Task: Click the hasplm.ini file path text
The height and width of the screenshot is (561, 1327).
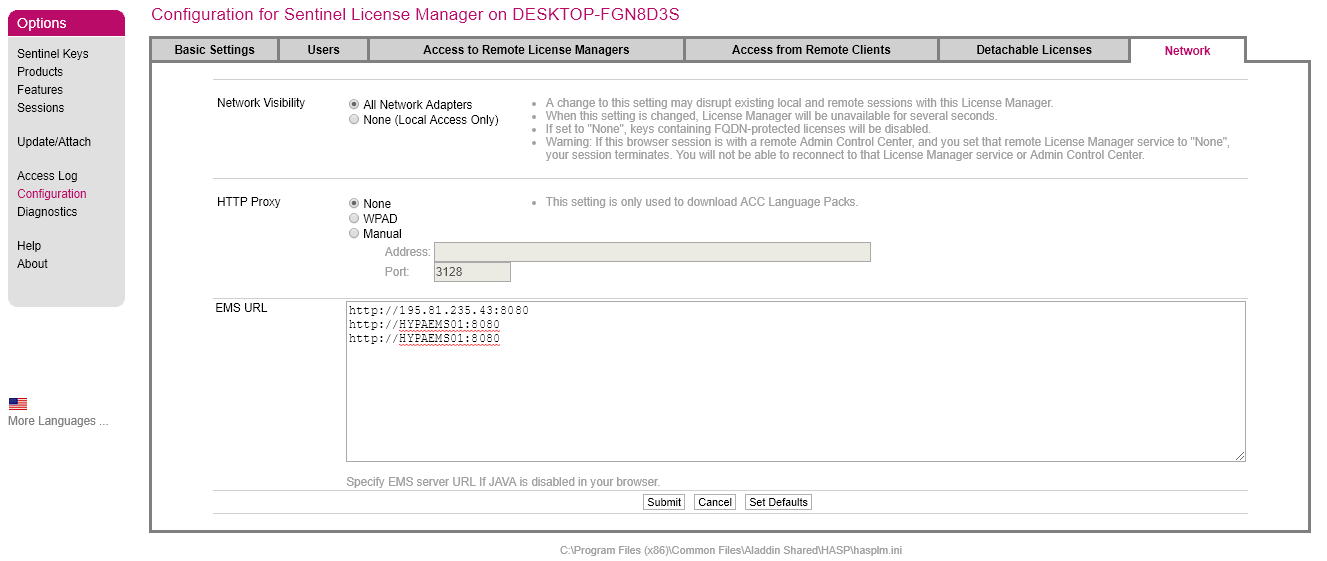Action: coord(731,551)
